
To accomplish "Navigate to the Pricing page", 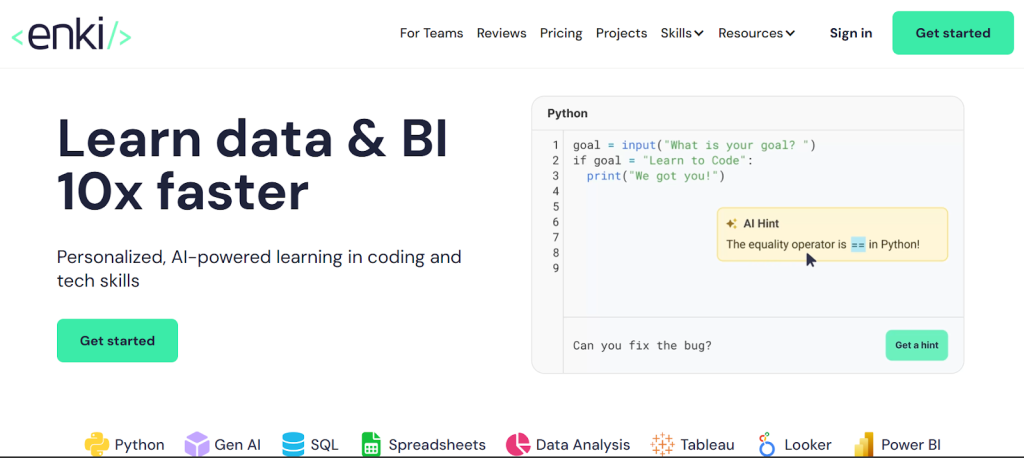I will 561,33.
